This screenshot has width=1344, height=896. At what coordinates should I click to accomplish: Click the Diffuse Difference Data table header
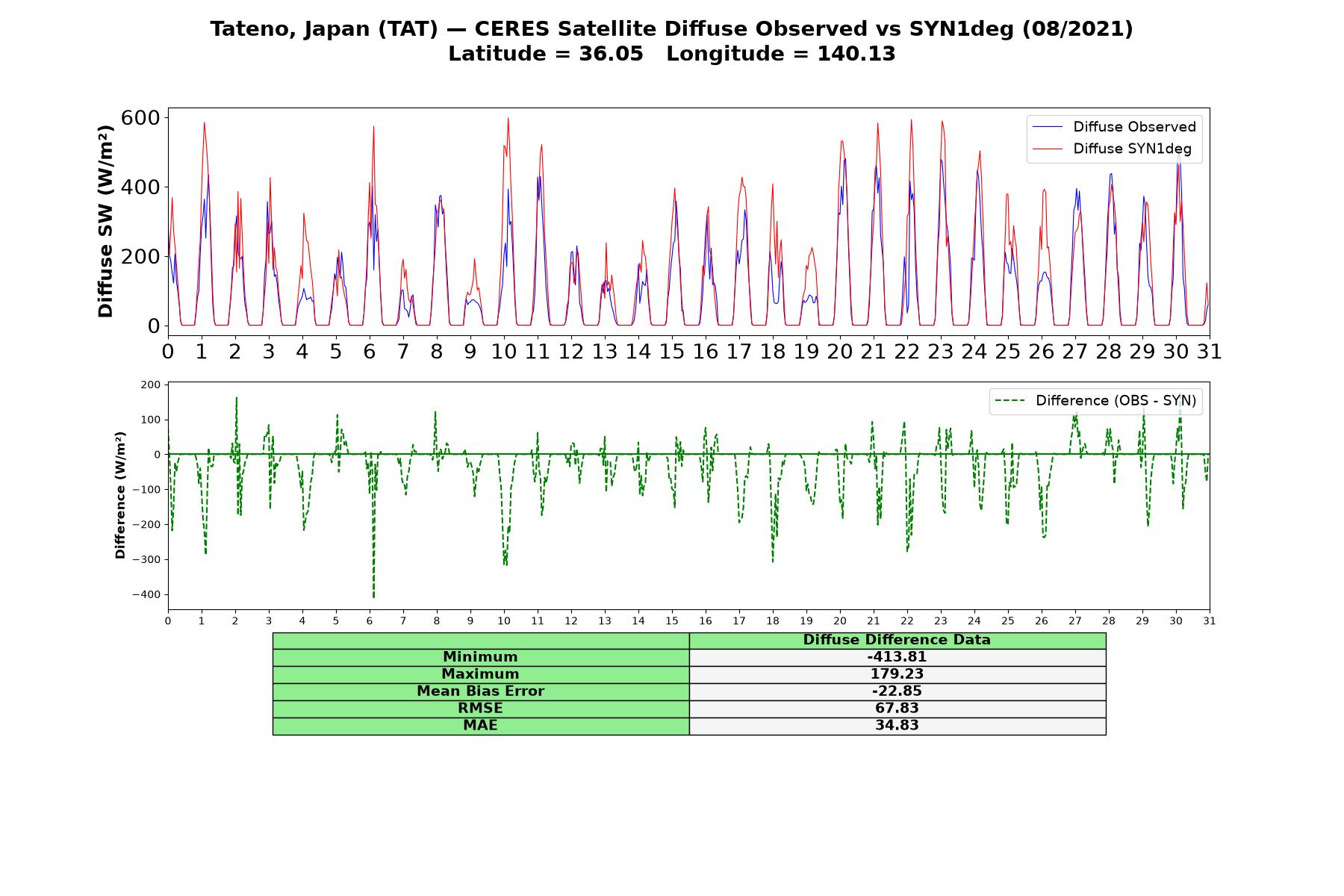(897, 640)
